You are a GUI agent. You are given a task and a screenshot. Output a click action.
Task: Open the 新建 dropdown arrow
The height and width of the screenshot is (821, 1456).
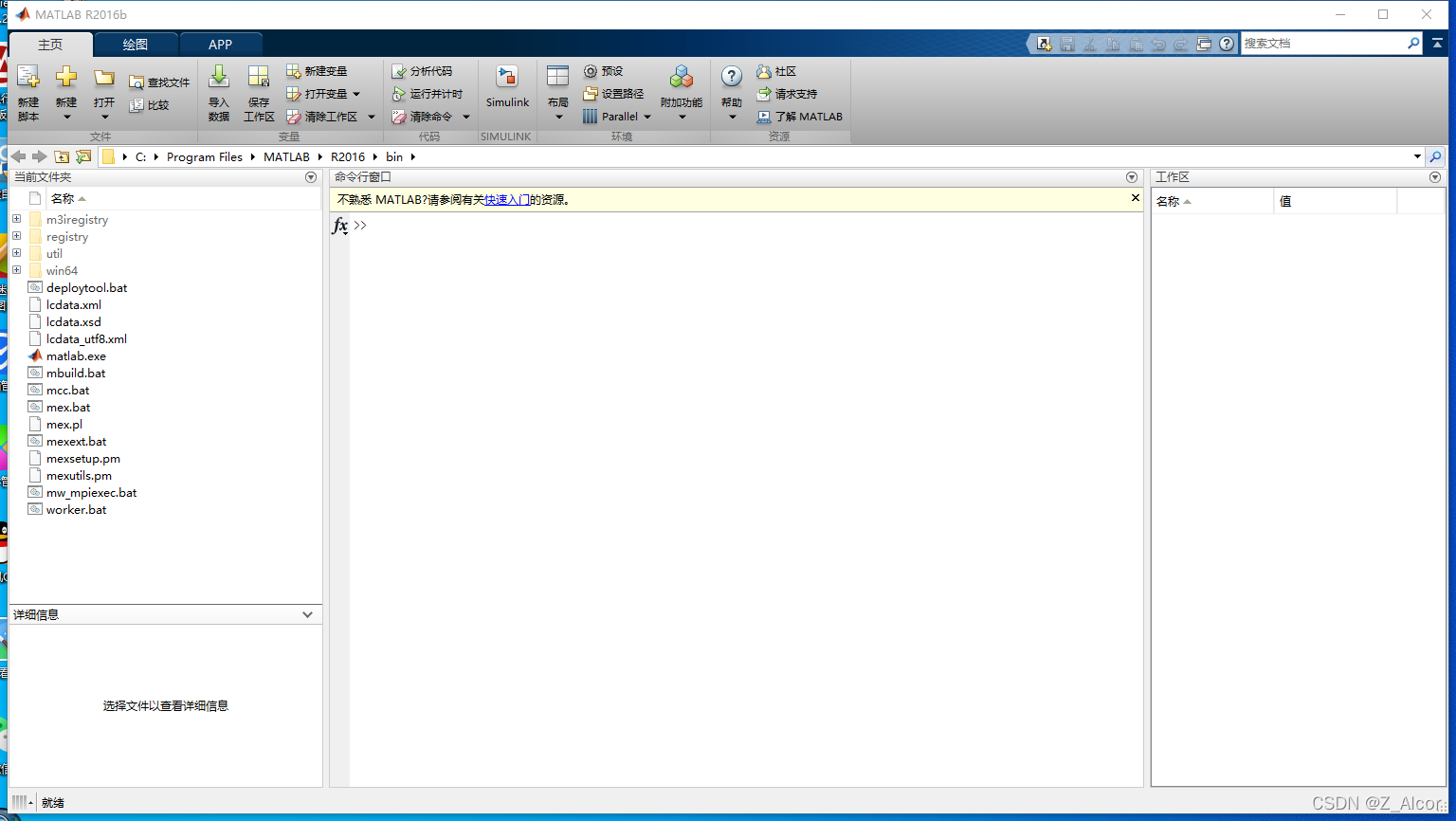click(66, 118)
